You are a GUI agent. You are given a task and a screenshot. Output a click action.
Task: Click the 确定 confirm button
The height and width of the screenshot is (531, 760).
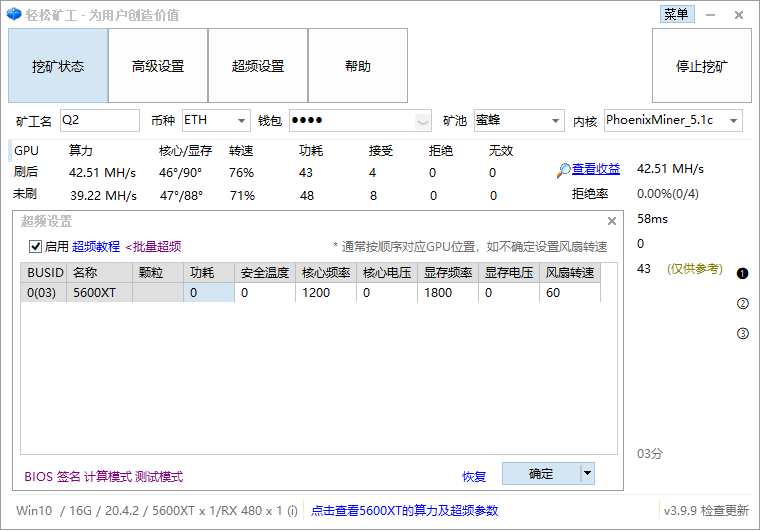(541, 474)
